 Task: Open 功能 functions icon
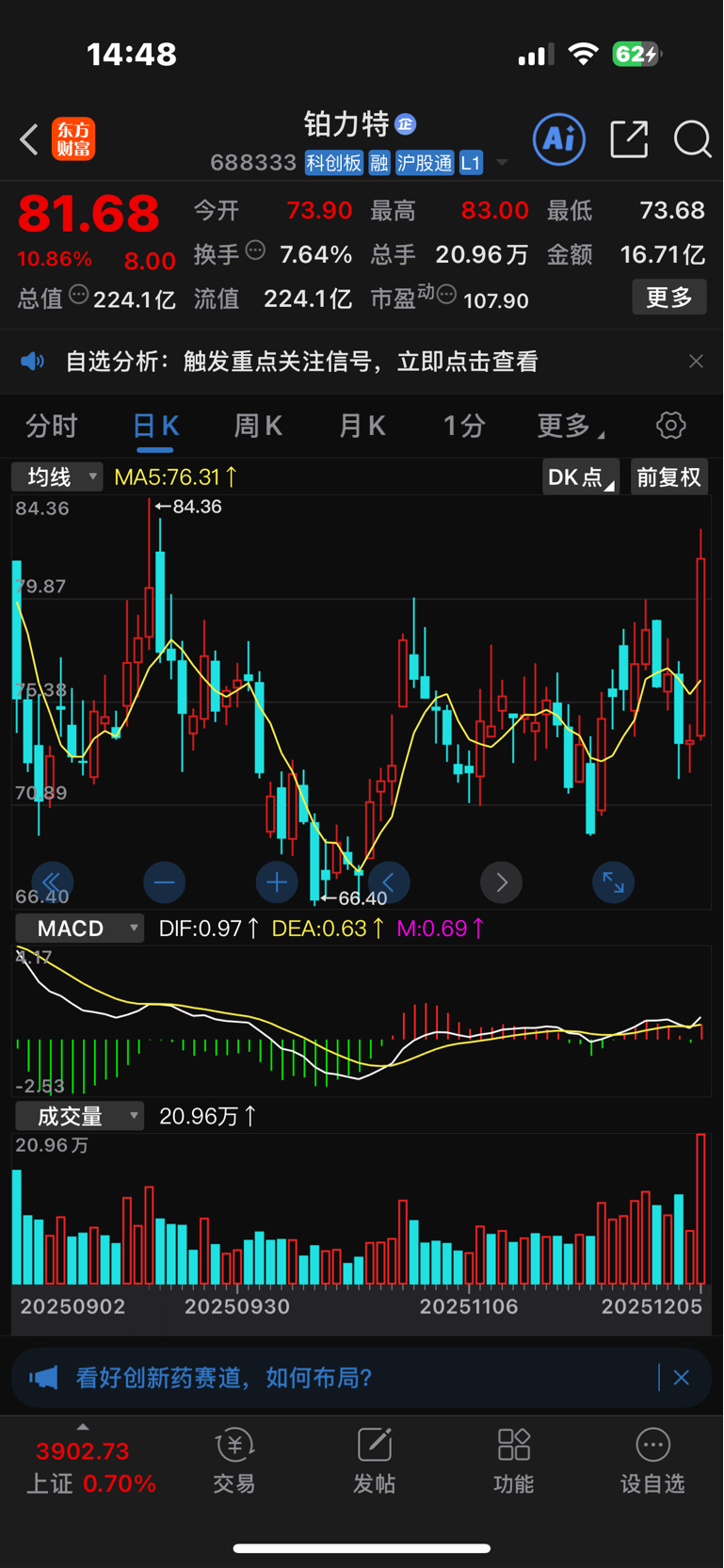[513, 1461]
